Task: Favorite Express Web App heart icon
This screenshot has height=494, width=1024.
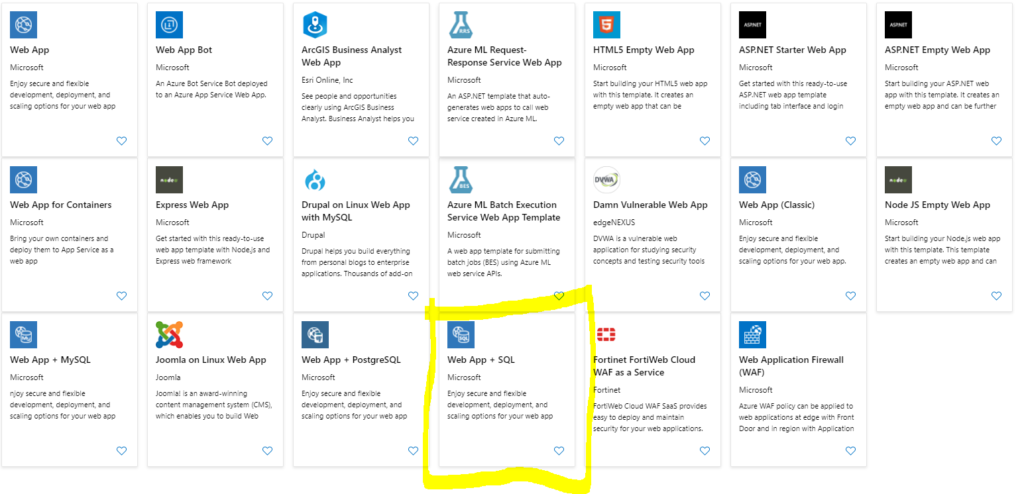Action: (267, 295)
